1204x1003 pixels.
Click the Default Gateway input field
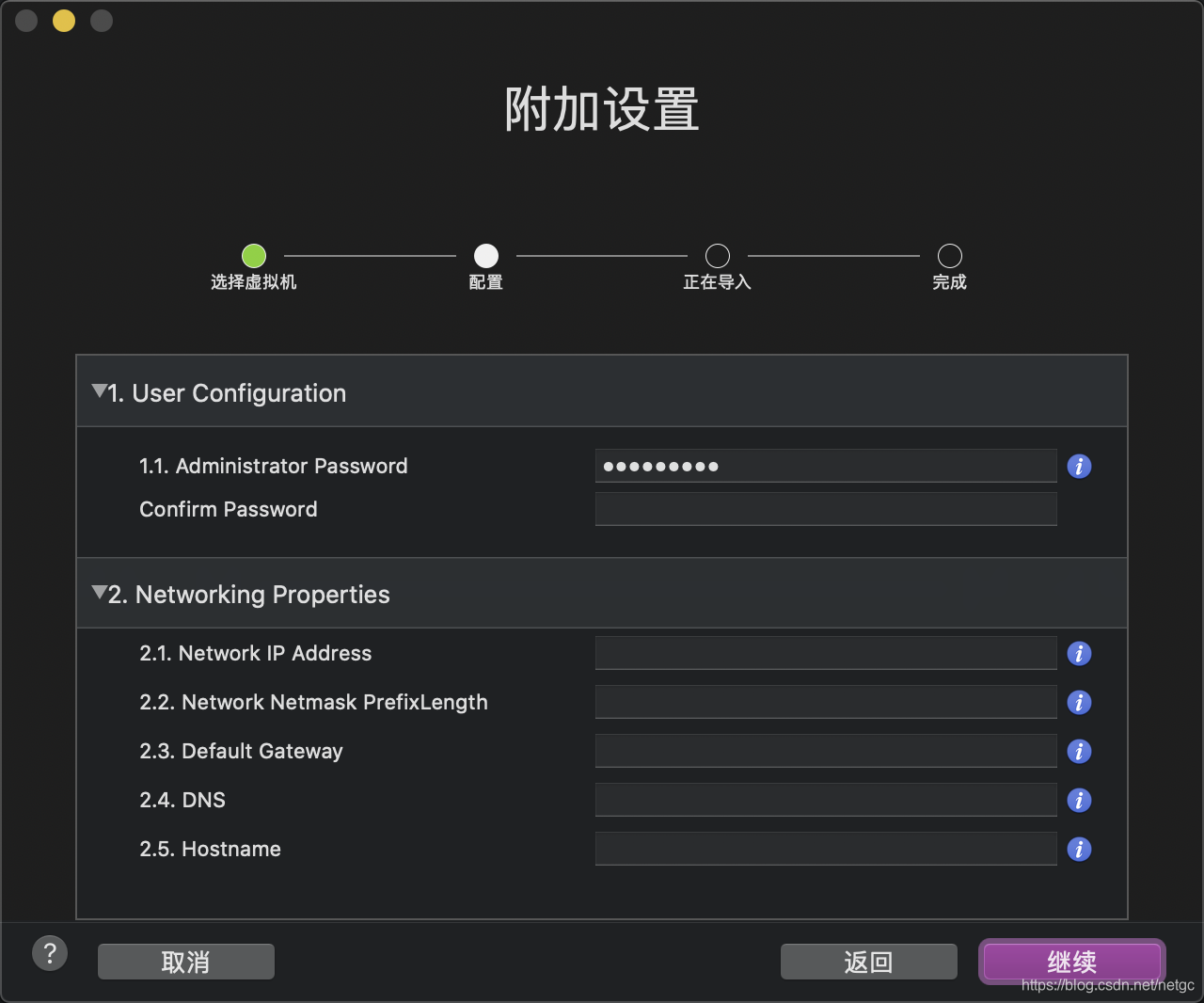[826, 751]
